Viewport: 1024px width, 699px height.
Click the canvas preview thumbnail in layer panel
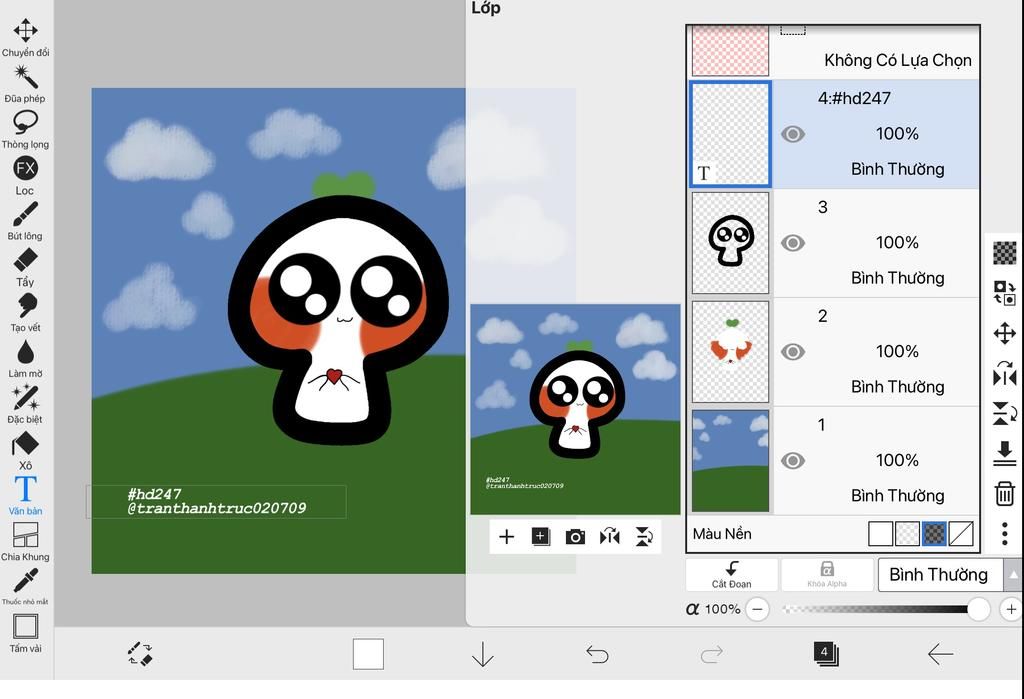click(x=575, y=410)
